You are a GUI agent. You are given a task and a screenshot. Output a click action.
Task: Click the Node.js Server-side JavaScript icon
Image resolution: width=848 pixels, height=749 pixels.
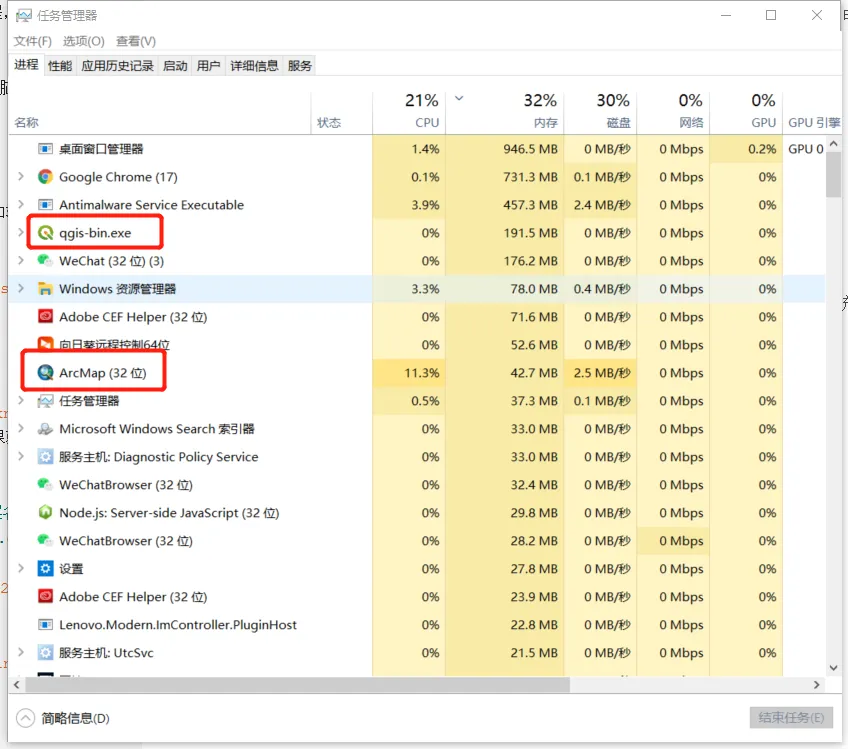click(45, 513)
